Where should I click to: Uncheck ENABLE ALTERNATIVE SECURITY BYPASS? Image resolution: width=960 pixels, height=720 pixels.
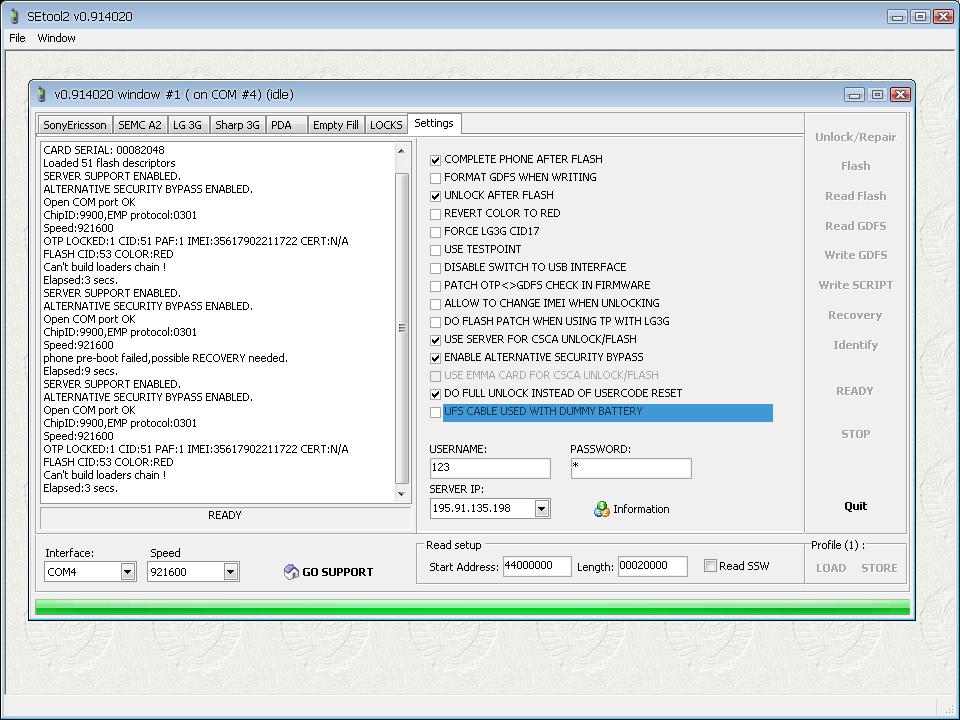tap(435, 358)
